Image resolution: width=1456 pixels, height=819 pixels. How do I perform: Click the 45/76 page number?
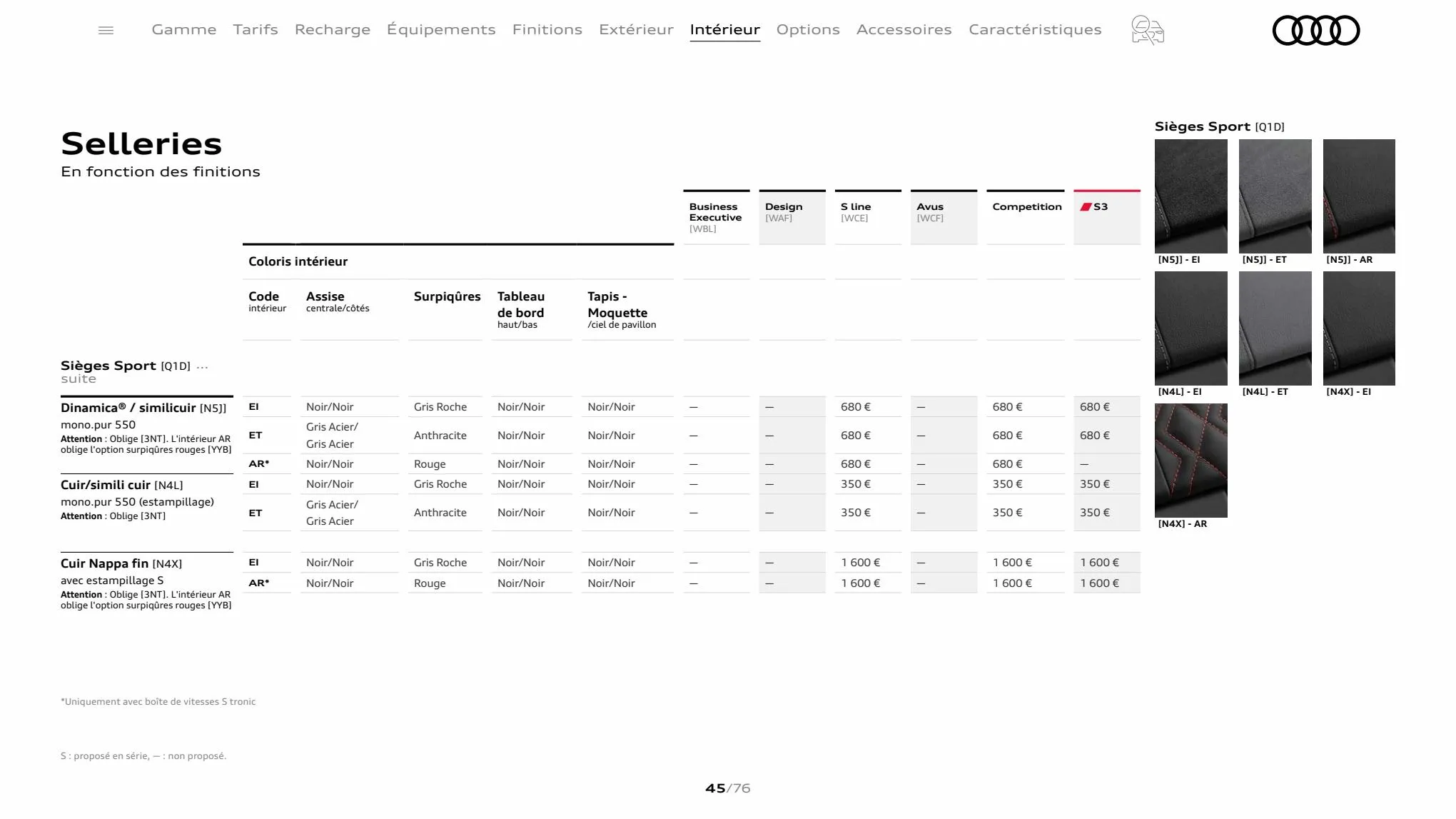point(728,788)
